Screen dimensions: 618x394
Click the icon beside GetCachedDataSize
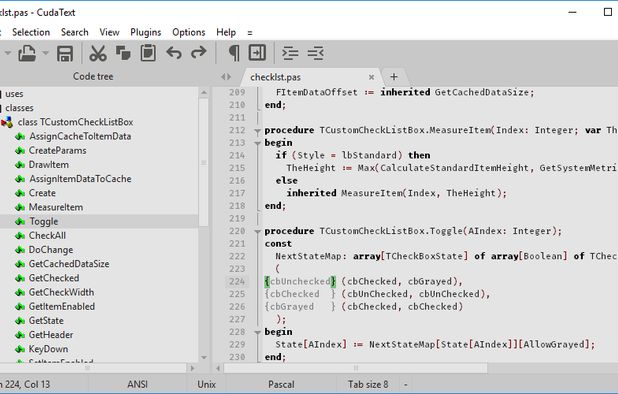[20, 264]
